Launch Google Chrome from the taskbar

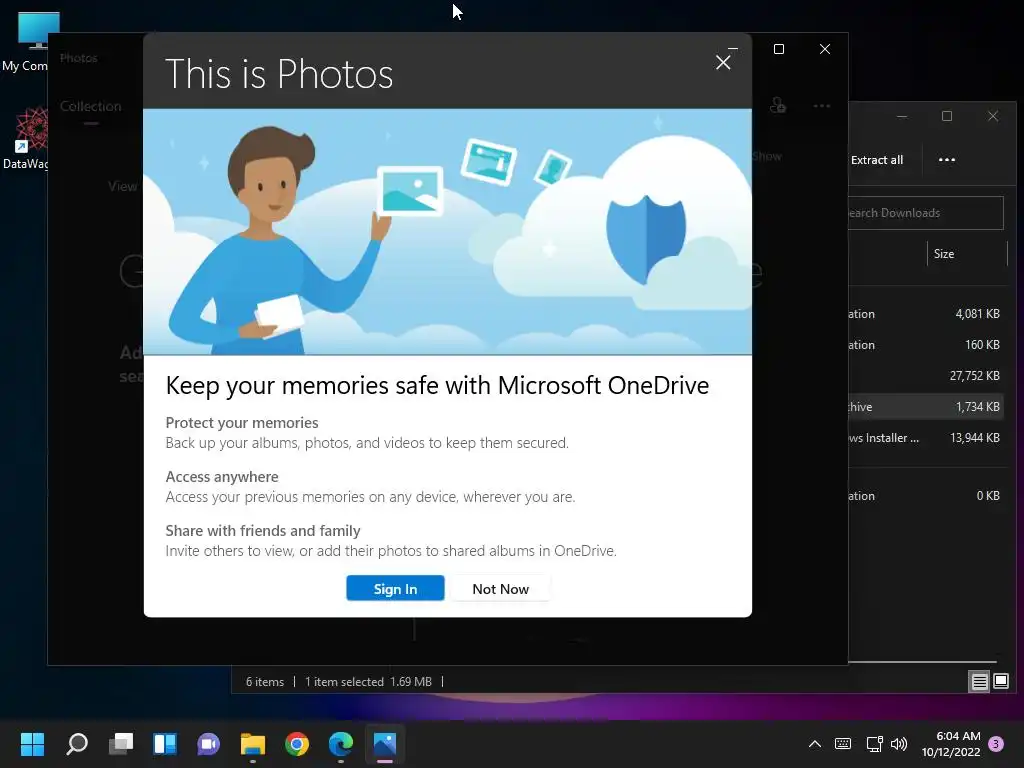pos(296,744)
